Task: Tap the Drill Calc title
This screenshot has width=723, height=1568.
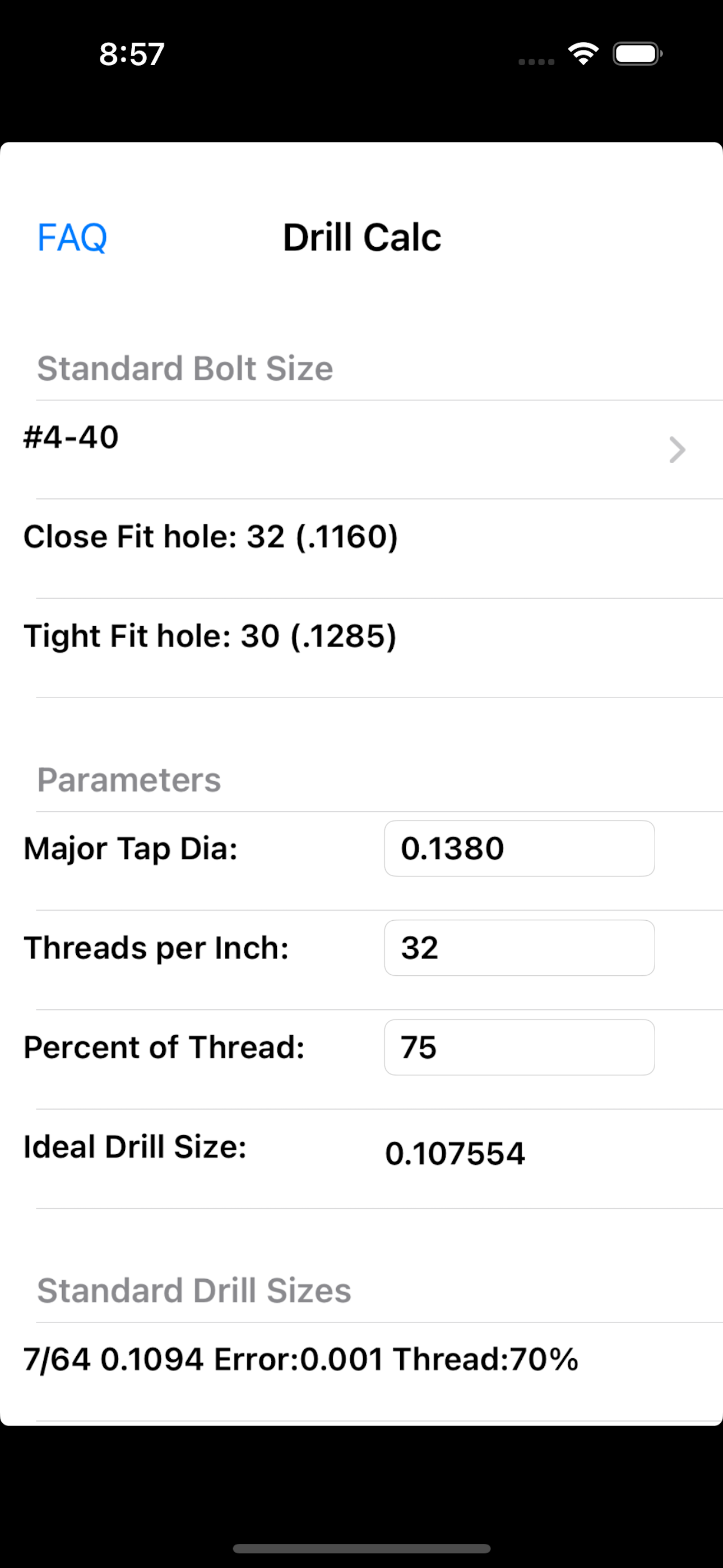Action: (361, 237)
